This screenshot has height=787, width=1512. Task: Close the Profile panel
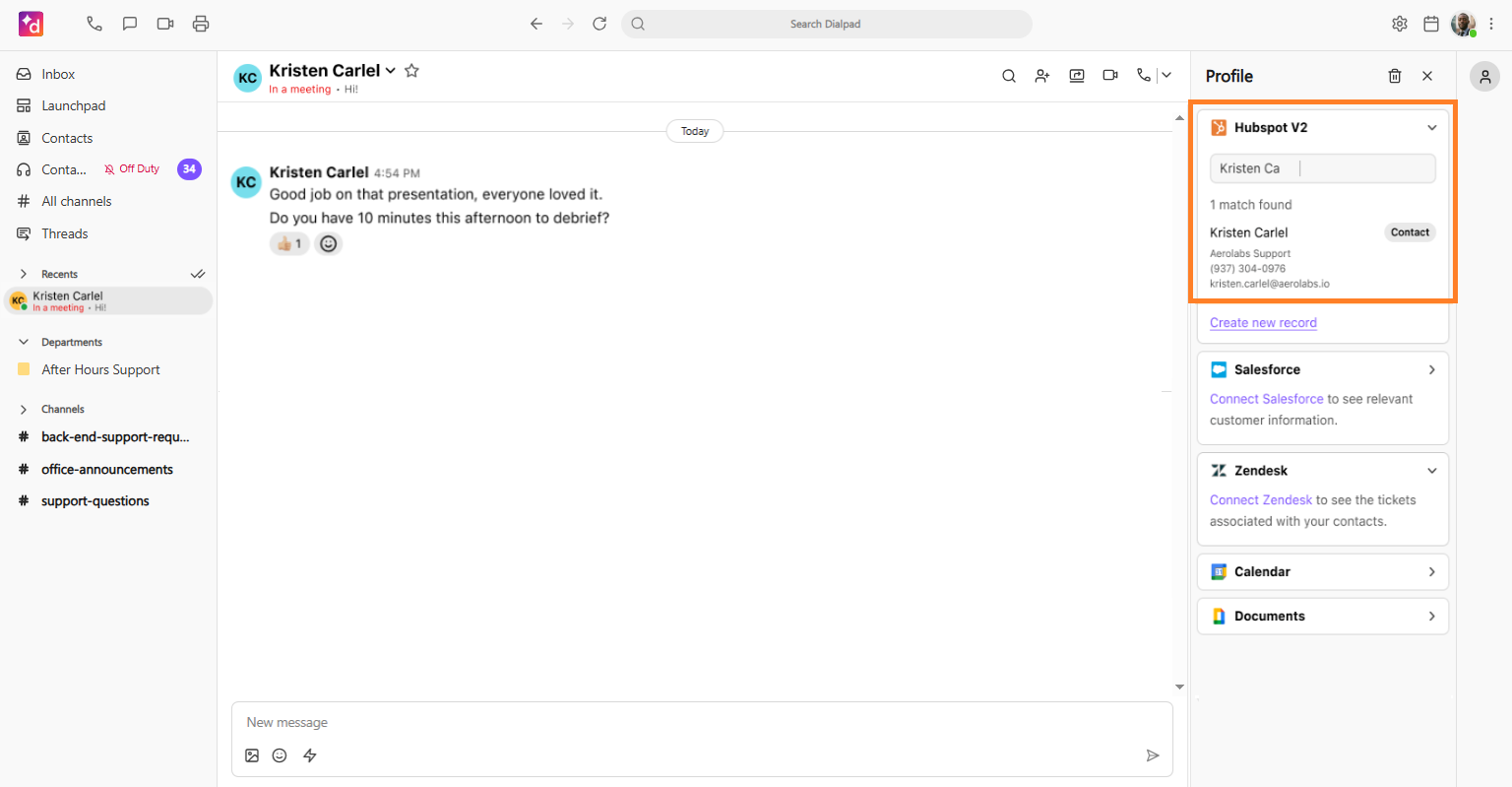click(1427, 76)
